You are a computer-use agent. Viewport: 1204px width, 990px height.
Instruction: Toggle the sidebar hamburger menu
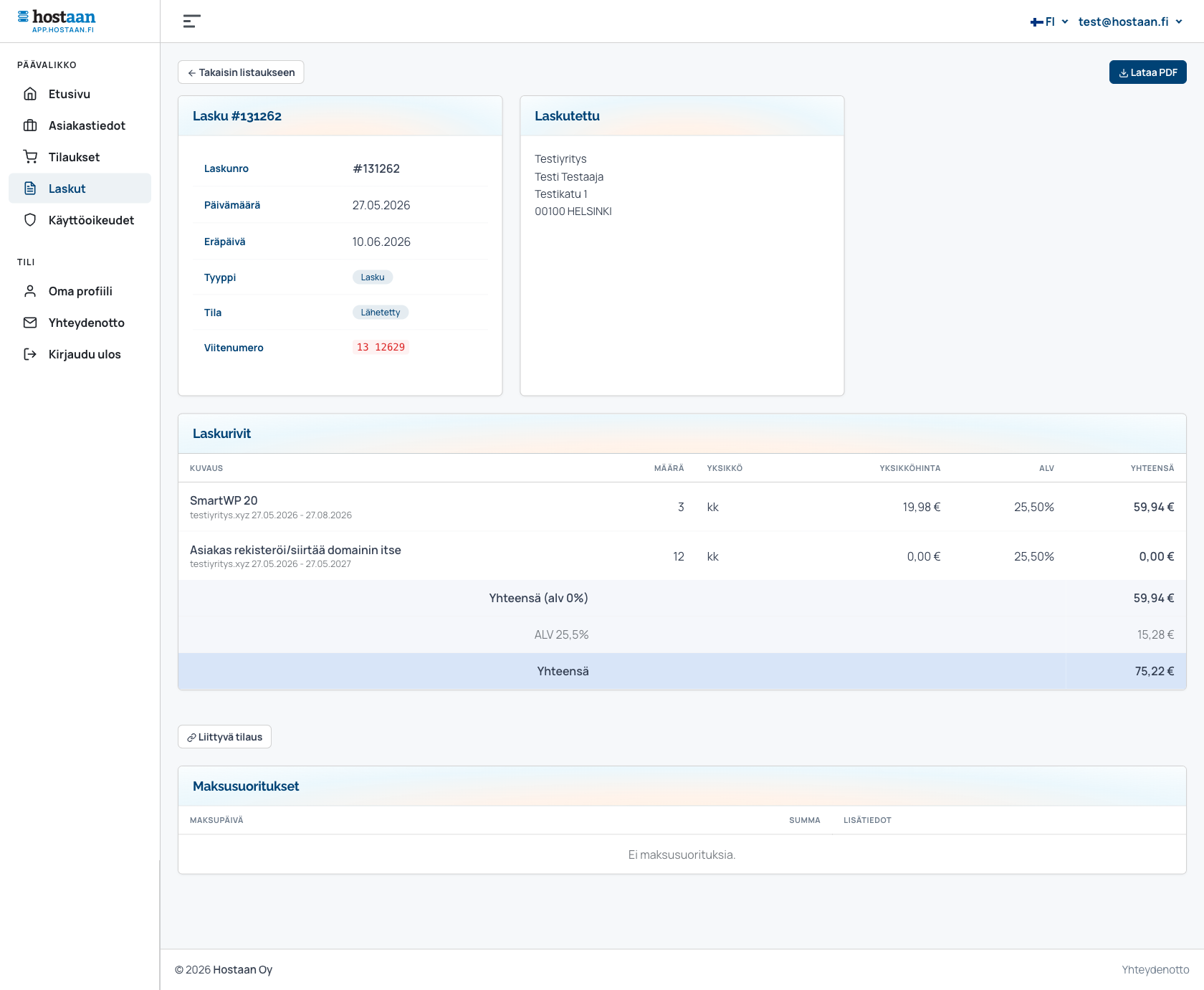tap(191, 22)
